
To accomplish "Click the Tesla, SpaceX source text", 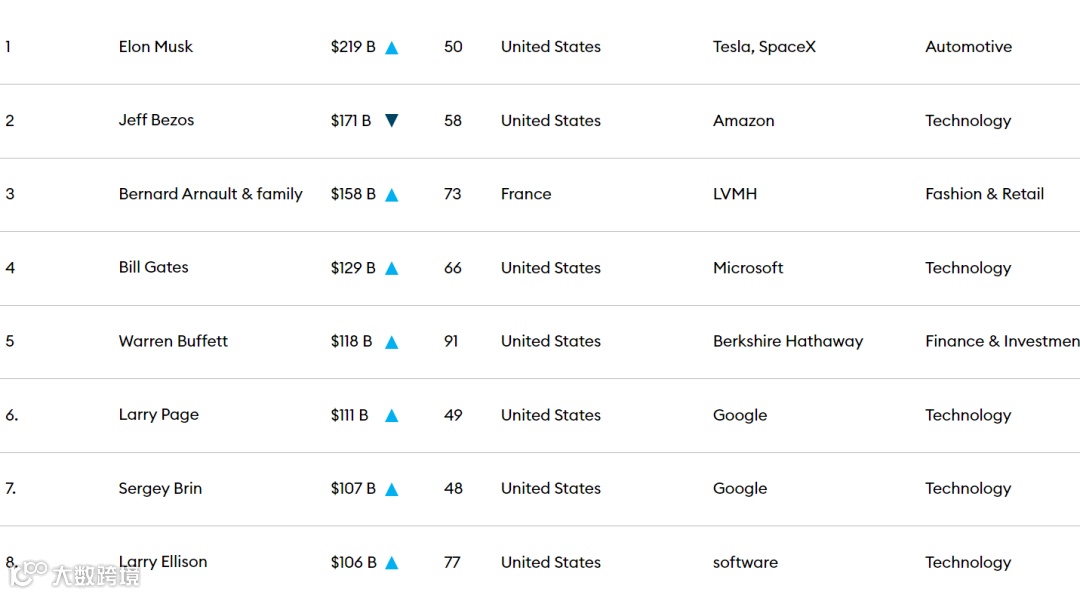I will point(764,47).
